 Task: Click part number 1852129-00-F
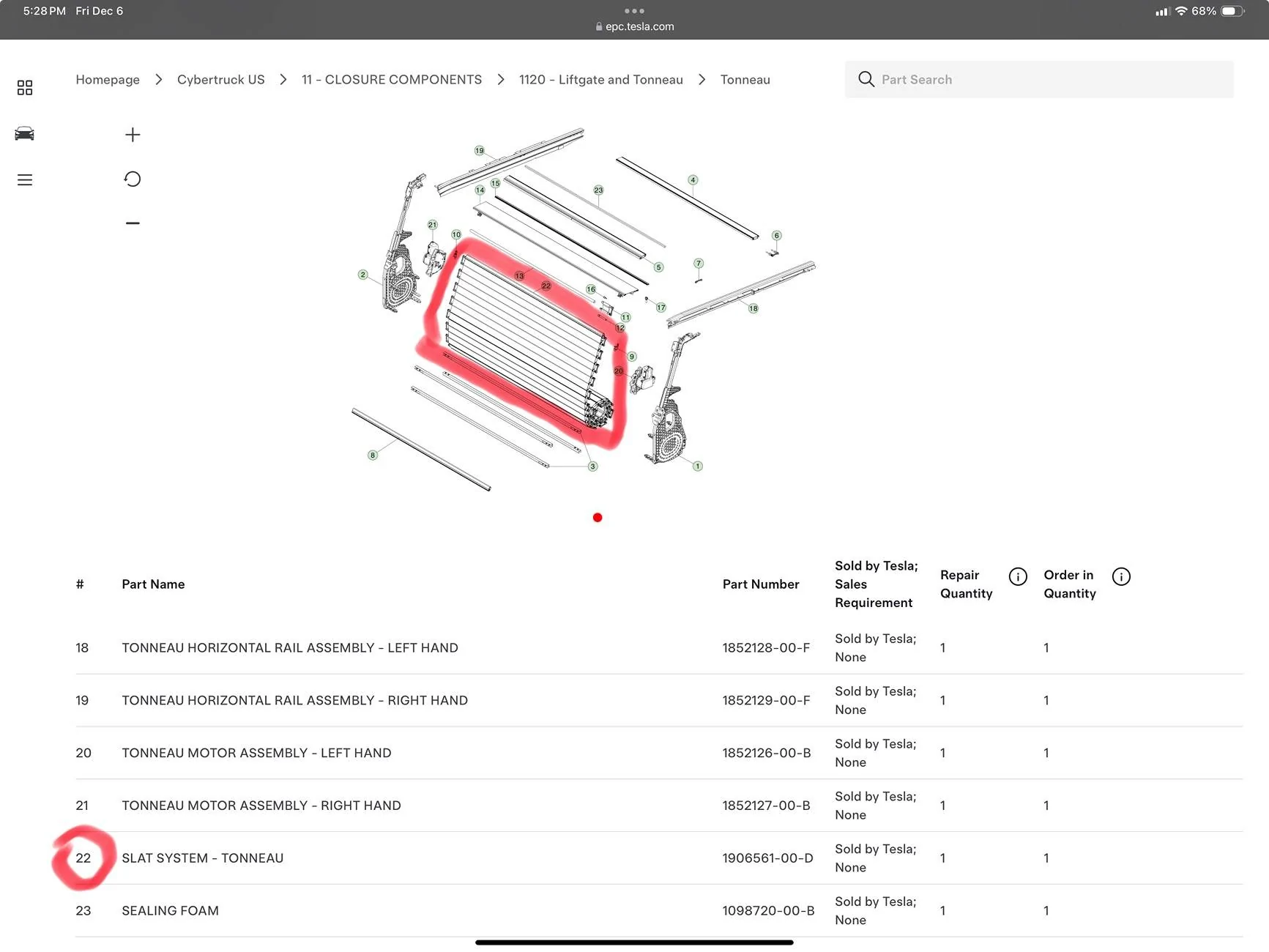pyautogui.click(x=766, y=701)
